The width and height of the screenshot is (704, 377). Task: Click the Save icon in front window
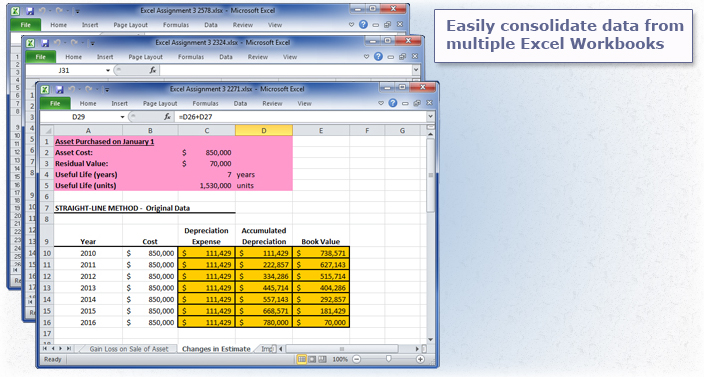(59, 89)
